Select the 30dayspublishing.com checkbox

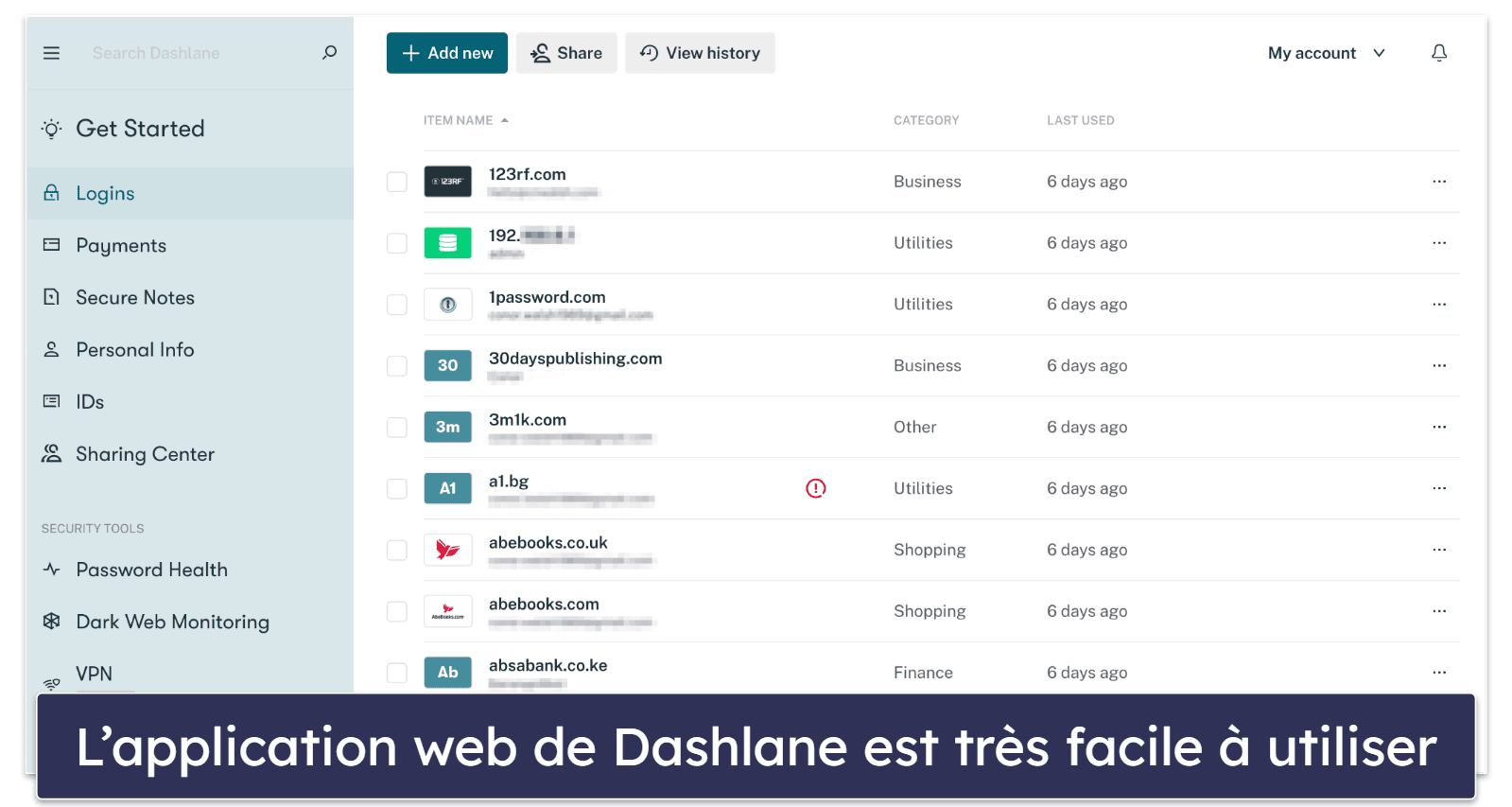pos(397,366)
